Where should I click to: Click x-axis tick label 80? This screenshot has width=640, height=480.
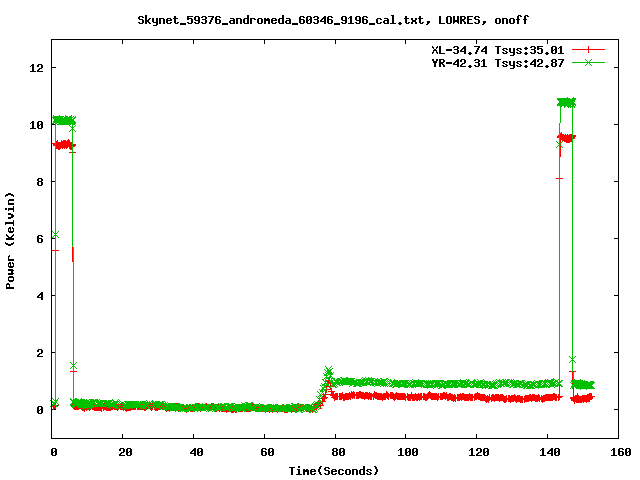coord(338,452)
